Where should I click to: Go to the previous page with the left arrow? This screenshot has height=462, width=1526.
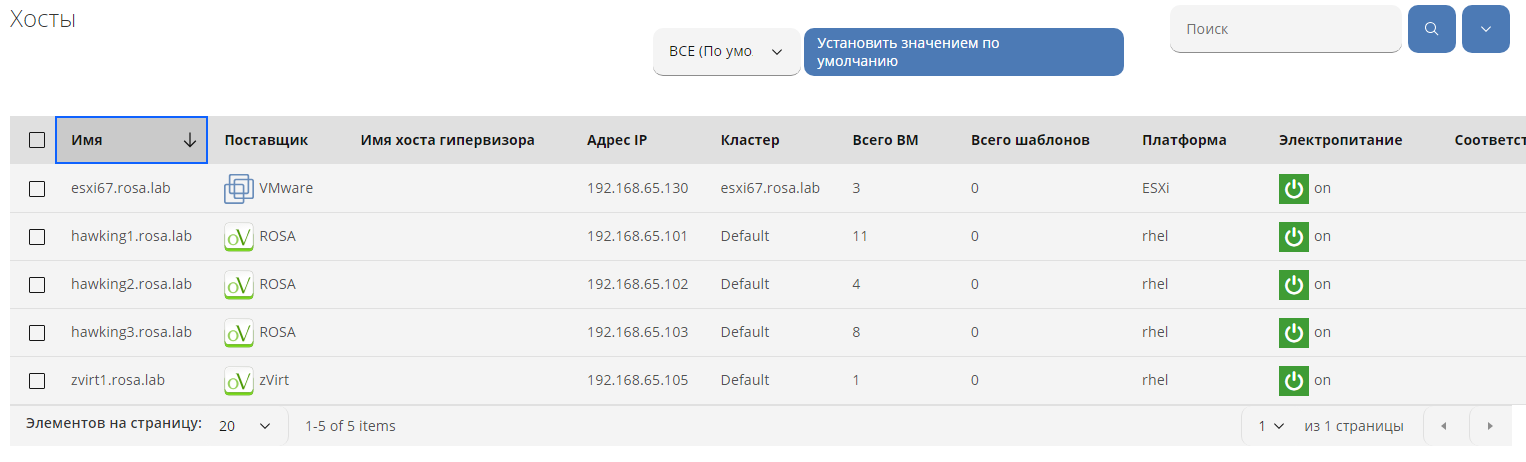pos(1443,426)
